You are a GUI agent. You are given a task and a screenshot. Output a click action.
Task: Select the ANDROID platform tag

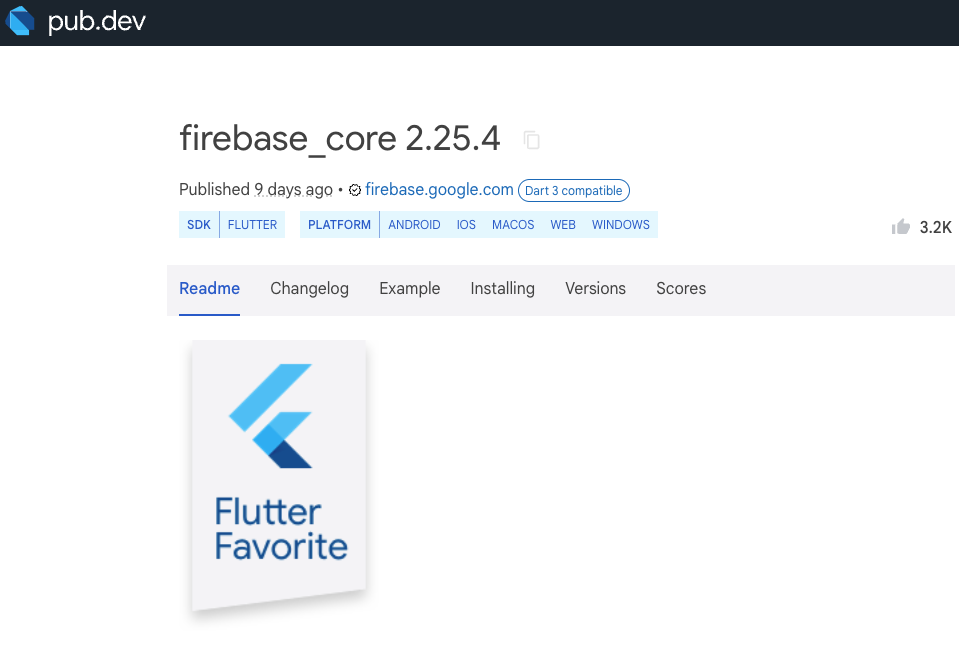(x=414, y=224)
